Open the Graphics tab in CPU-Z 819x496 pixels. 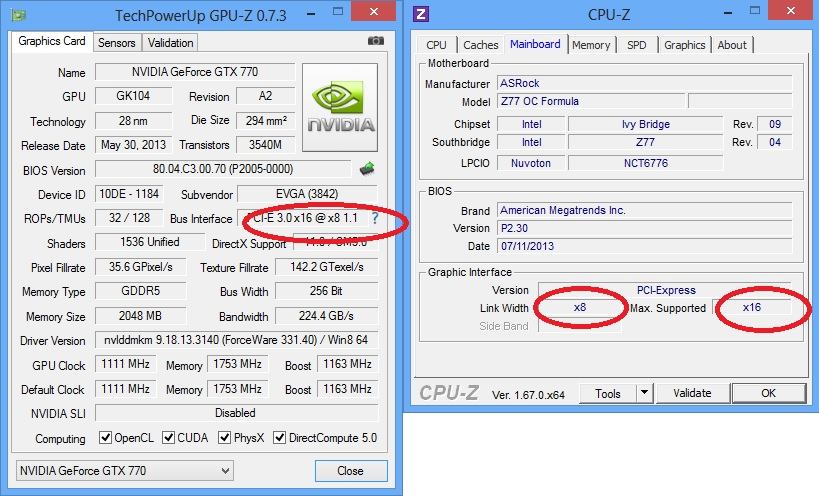pos(684,45)
